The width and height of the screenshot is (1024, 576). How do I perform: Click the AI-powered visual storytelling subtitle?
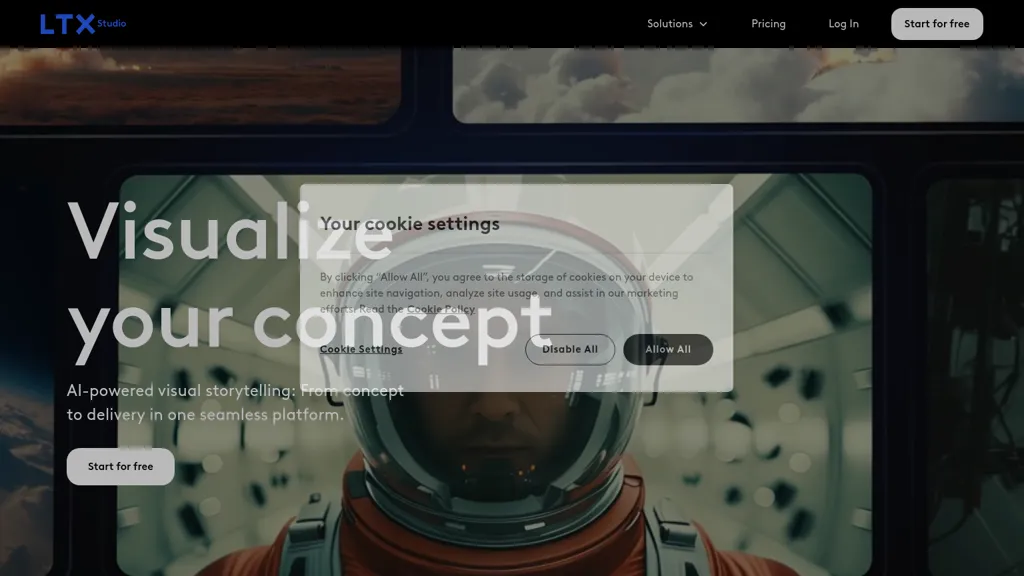coord(235,402)
